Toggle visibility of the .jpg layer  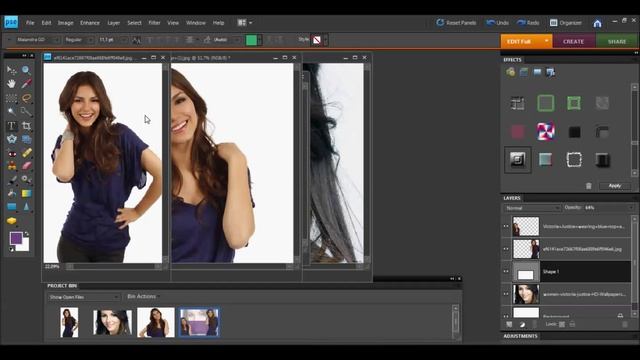pyautogui.click(x=506, y=249)
